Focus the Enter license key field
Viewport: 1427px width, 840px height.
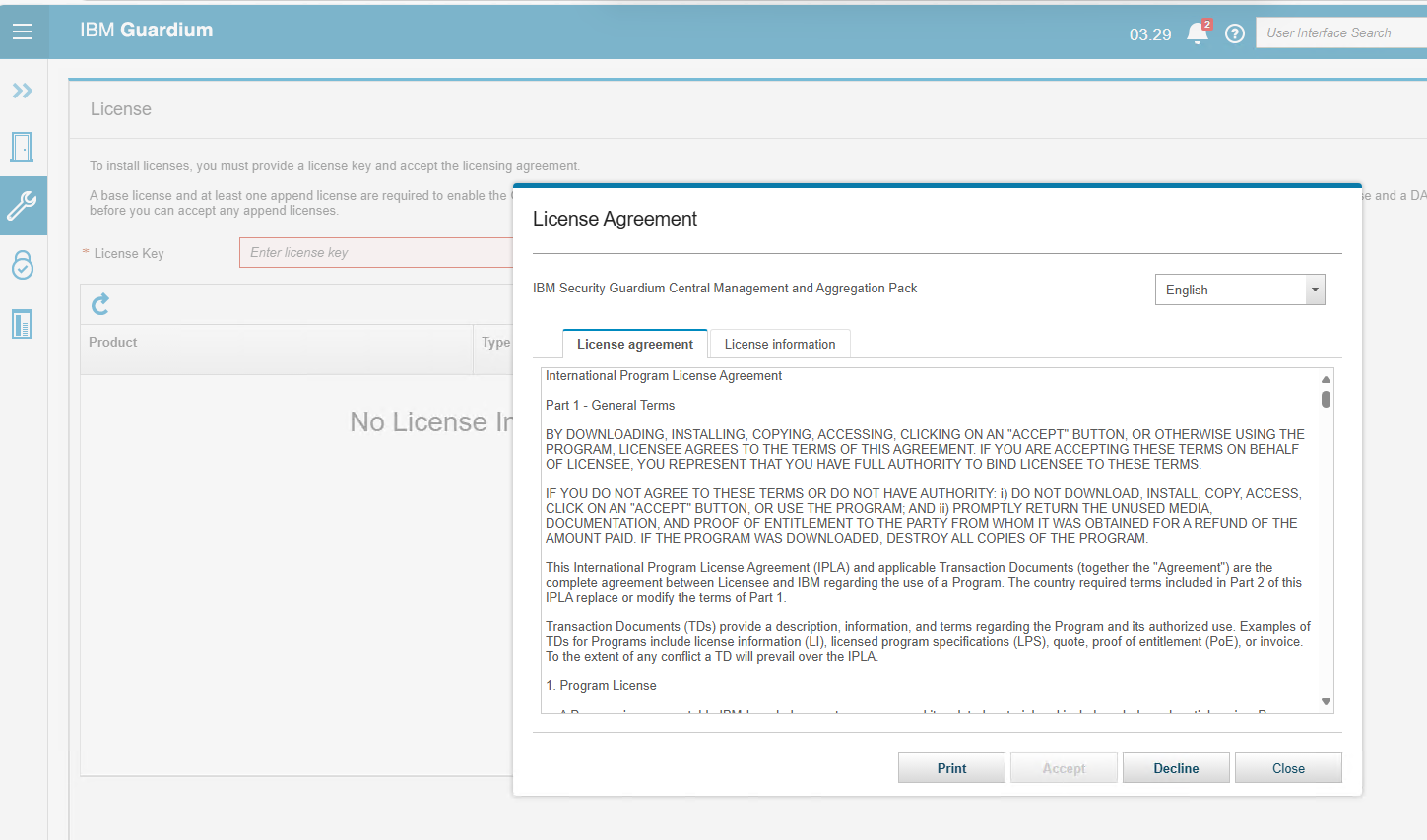click(376, 253)
